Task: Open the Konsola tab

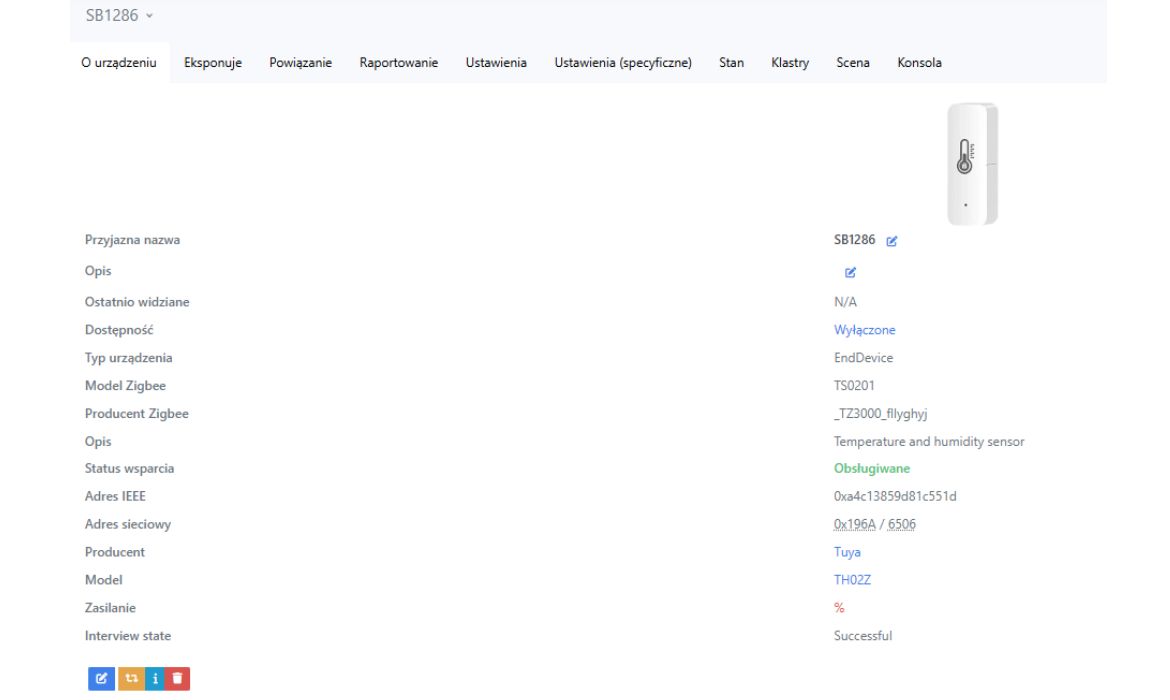Action: click(x=919, y=63)
